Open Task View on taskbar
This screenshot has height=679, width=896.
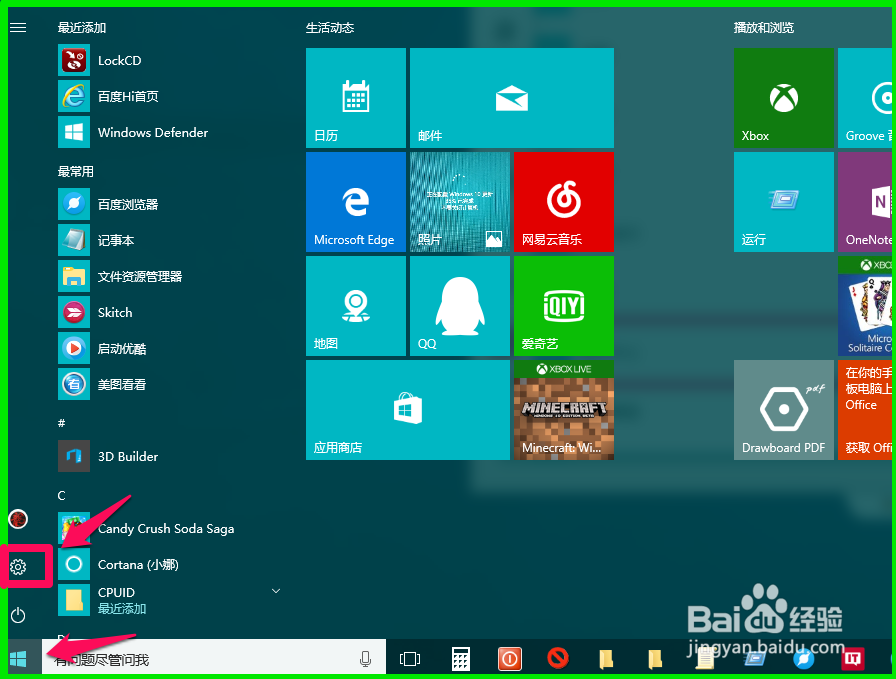click(x=410, y=659)
